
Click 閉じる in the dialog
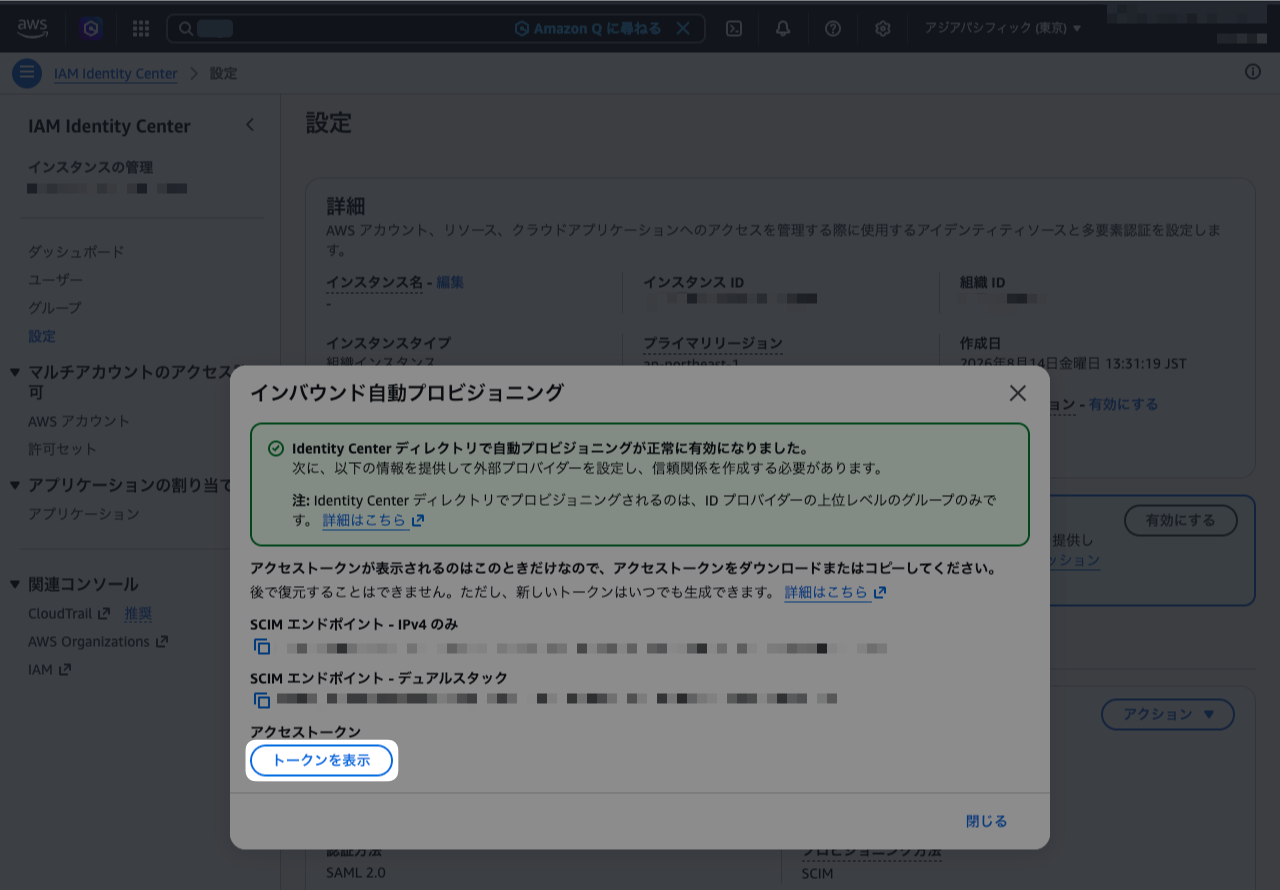click(x=986, y=821)
